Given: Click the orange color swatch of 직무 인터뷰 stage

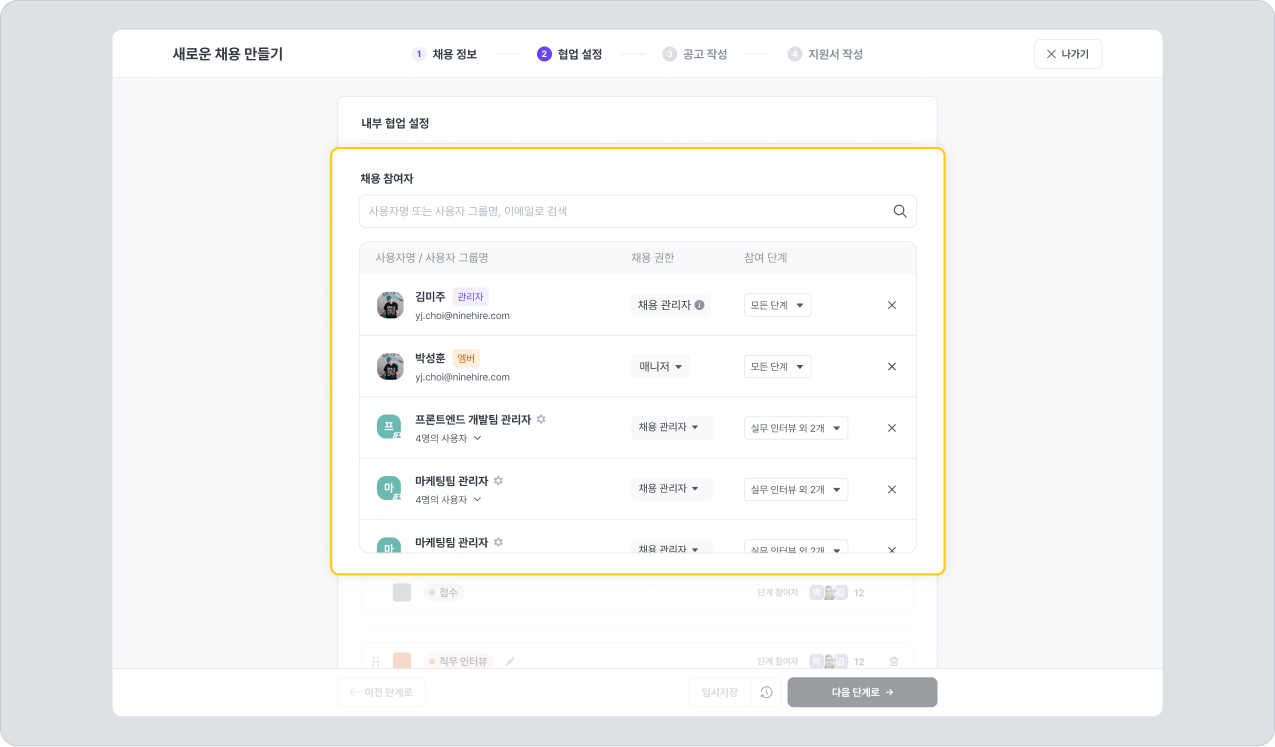Looking at the screenshot, I should (x=402, y=661).
